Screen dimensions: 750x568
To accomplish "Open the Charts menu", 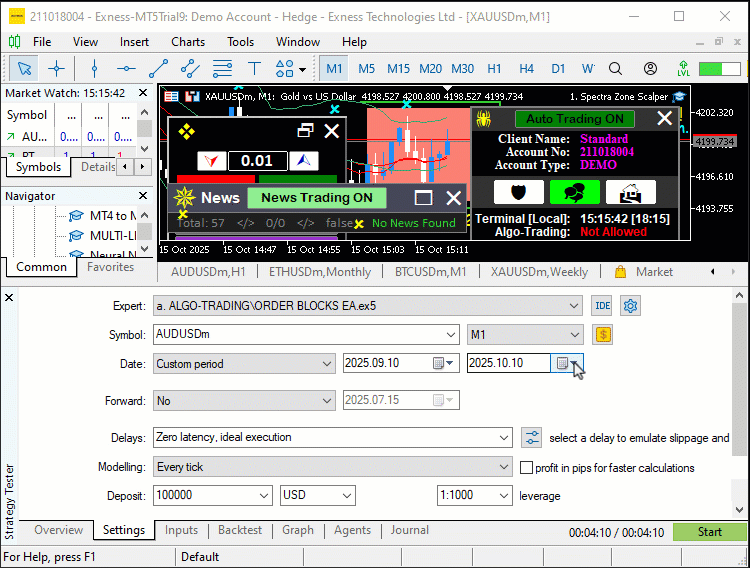I will pos(188,42).
